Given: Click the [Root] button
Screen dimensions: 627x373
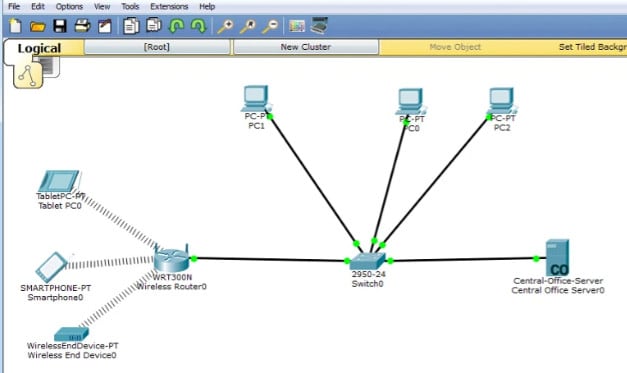Looking at the screenshot, I should (157, 47).
